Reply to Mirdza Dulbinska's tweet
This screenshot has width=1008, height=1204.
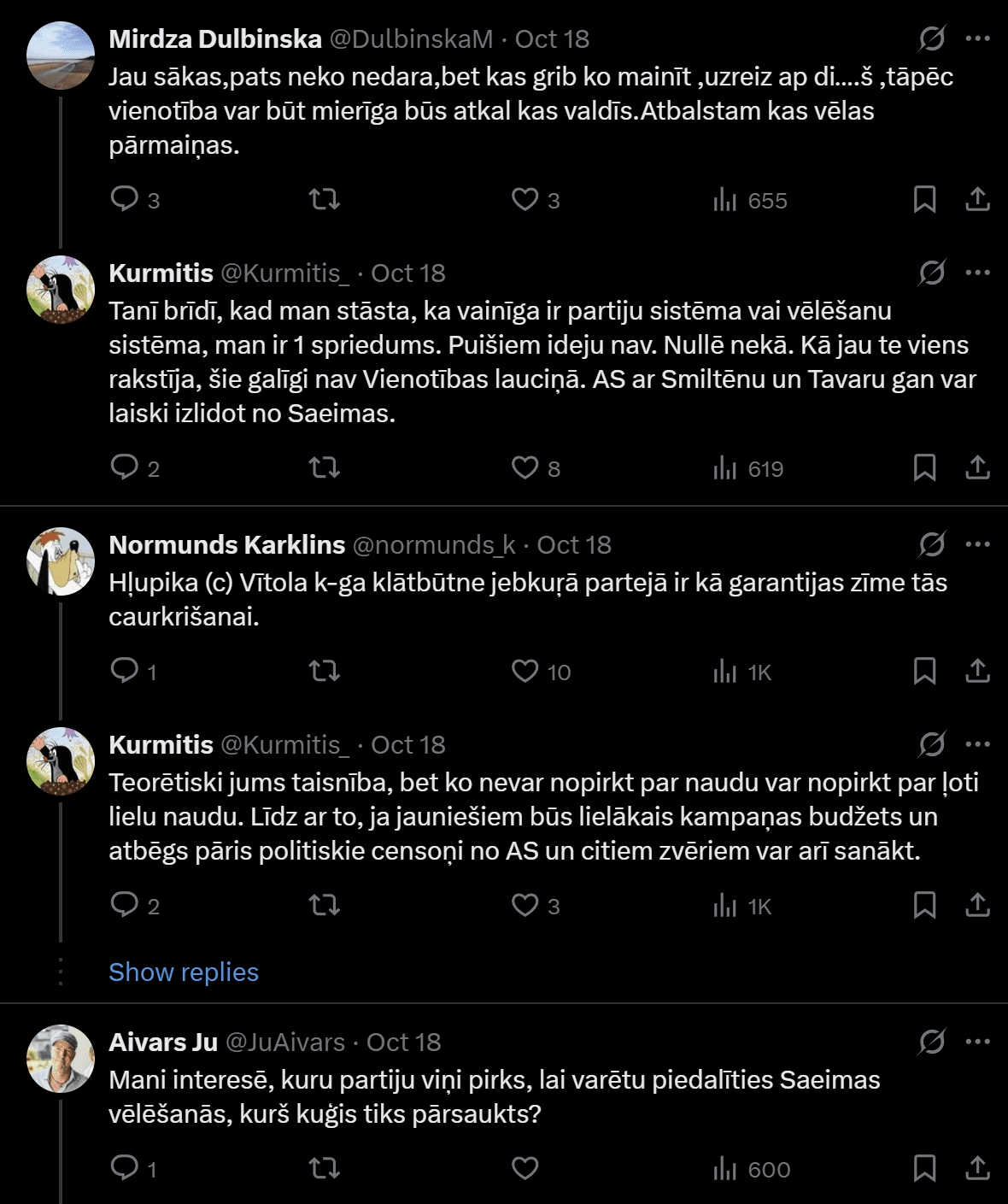125,199
